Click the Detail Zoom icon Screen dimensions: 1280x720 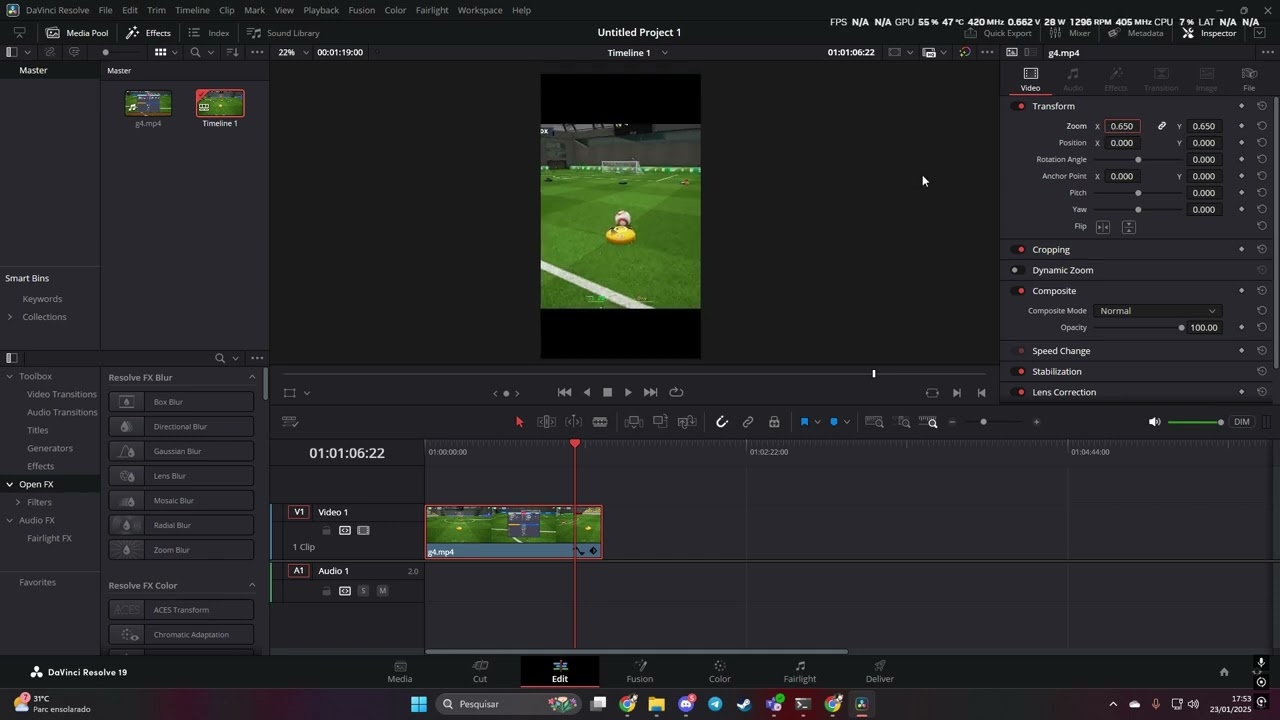point(901,422)
